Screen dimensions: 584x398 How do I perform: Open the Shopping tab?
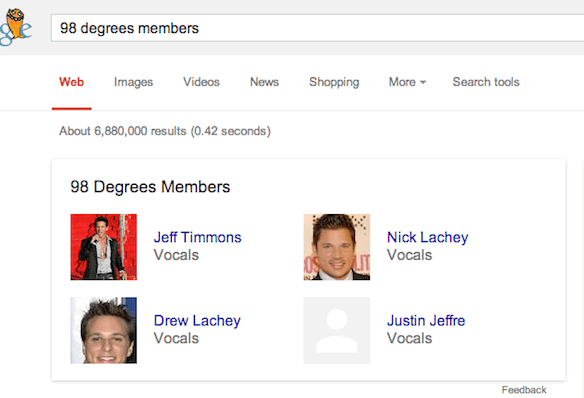[334, 82]
